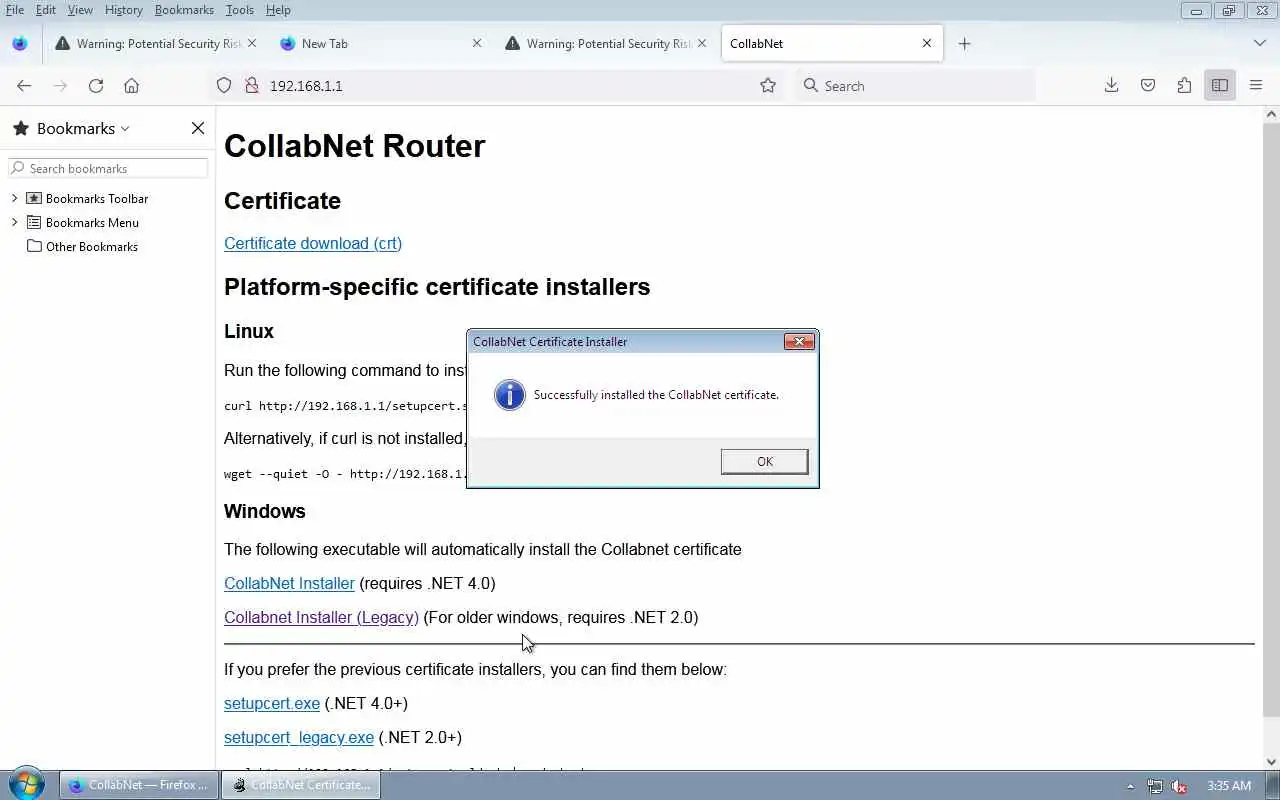1280x800 pixels.
Task: Expand the Bookmarks Menu folder
Action: (14, 222)
